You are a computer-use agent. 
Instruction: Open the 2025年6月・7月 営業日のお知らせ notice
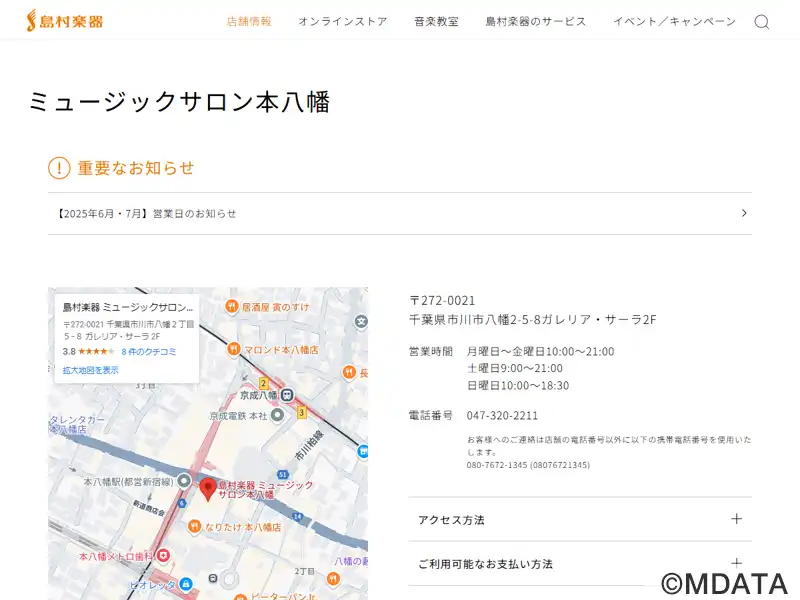point(399,213)
